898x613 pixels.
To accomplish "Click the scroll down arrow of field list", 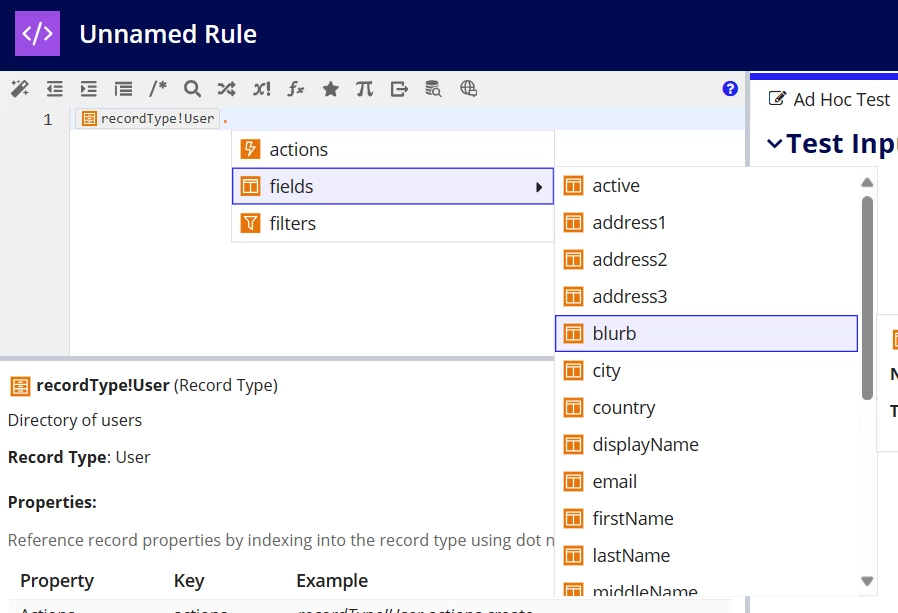I will point(867,581).
